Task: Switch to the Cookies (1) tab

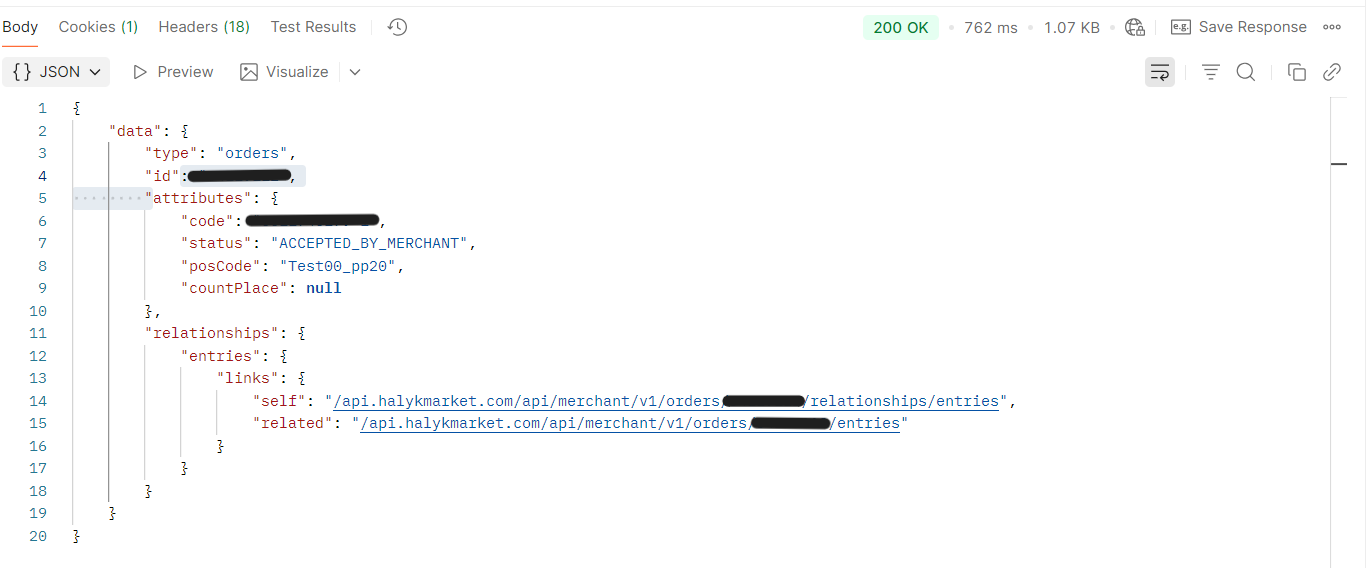Action: (x=98, y=27)
